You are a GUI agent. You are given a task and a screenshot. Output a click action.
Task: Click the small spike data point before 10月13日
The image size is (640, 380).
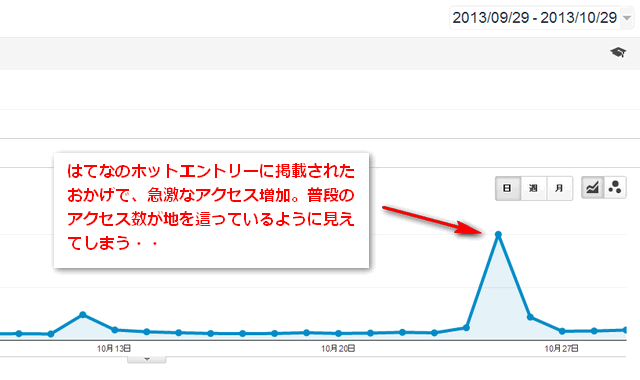83,314
